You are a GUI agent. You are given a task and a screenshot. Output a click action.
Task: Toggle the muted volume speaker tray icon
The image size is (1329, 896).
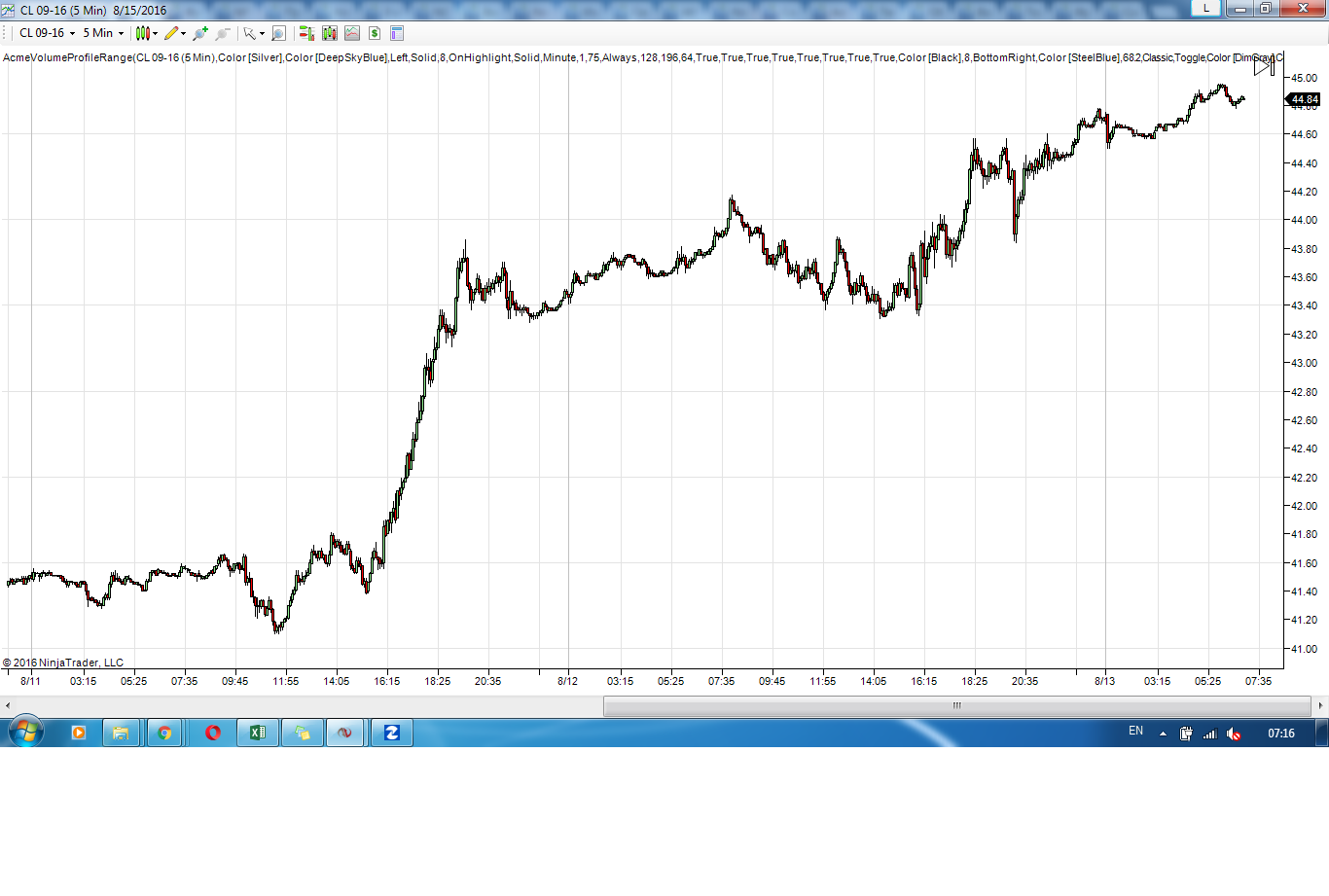pyautogui.click(x=1234, y=734)
